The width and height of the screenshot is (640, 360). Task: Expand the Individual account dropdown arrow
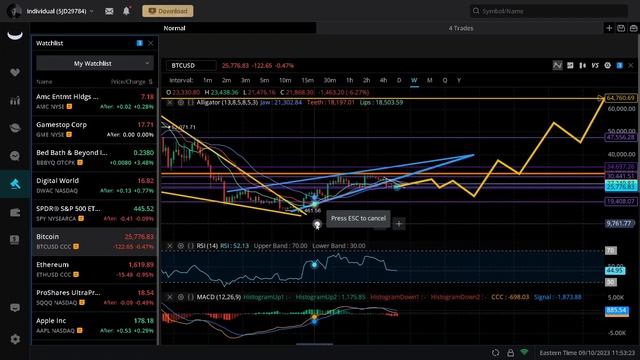click(92, 11)
